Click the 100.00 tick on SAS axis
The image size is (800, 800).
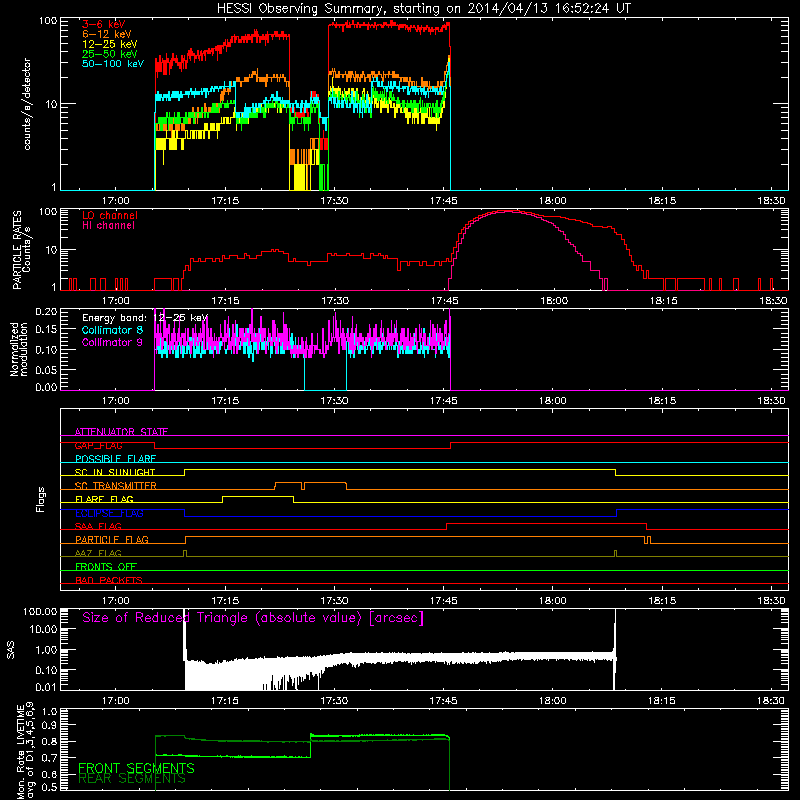(39, 611)
